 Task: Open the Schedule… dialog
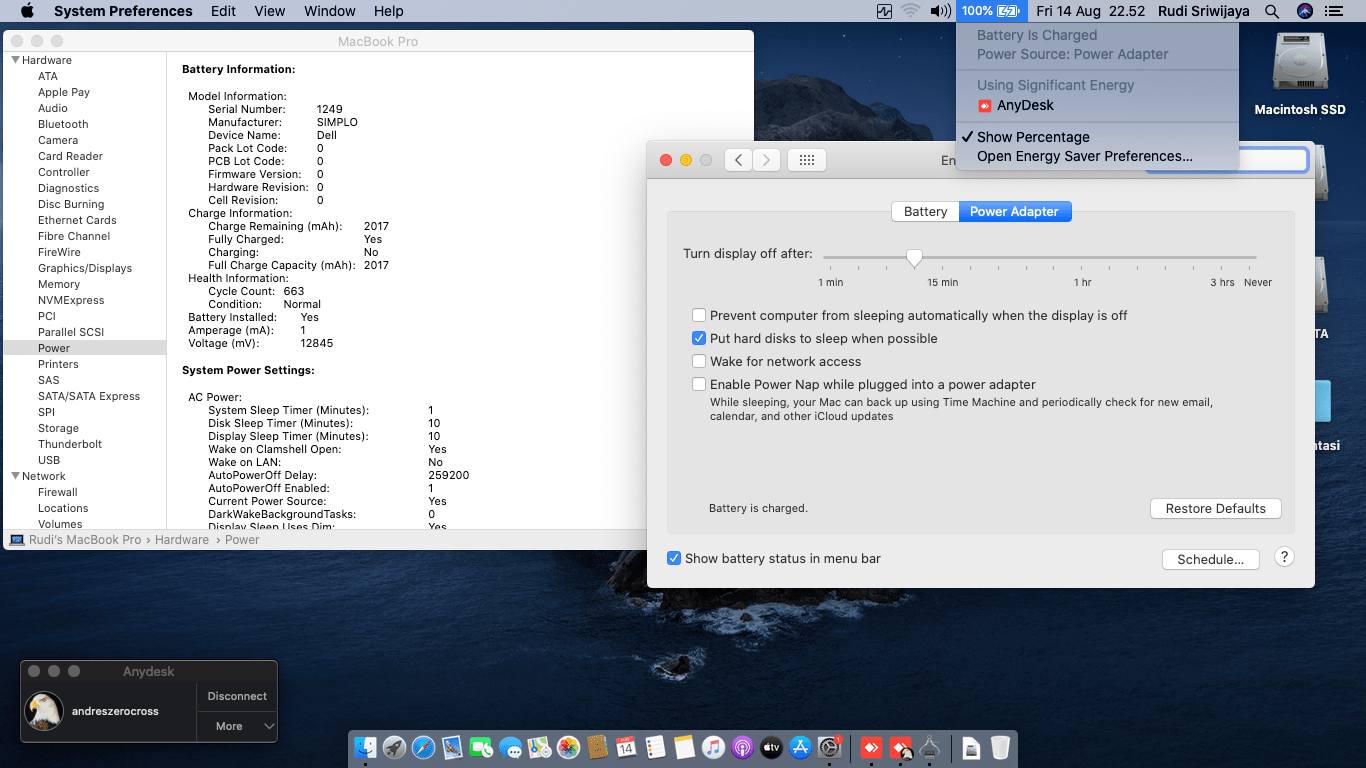point(1210,559)
